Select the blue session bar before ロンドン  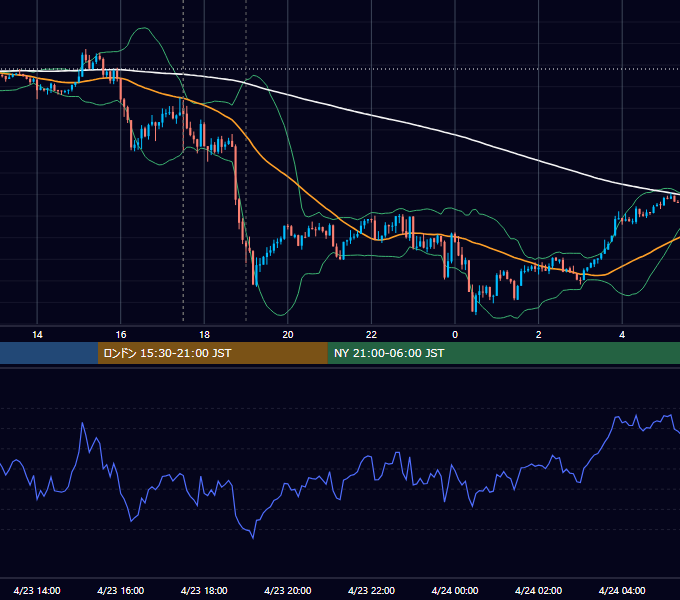(x=49, y=353)
